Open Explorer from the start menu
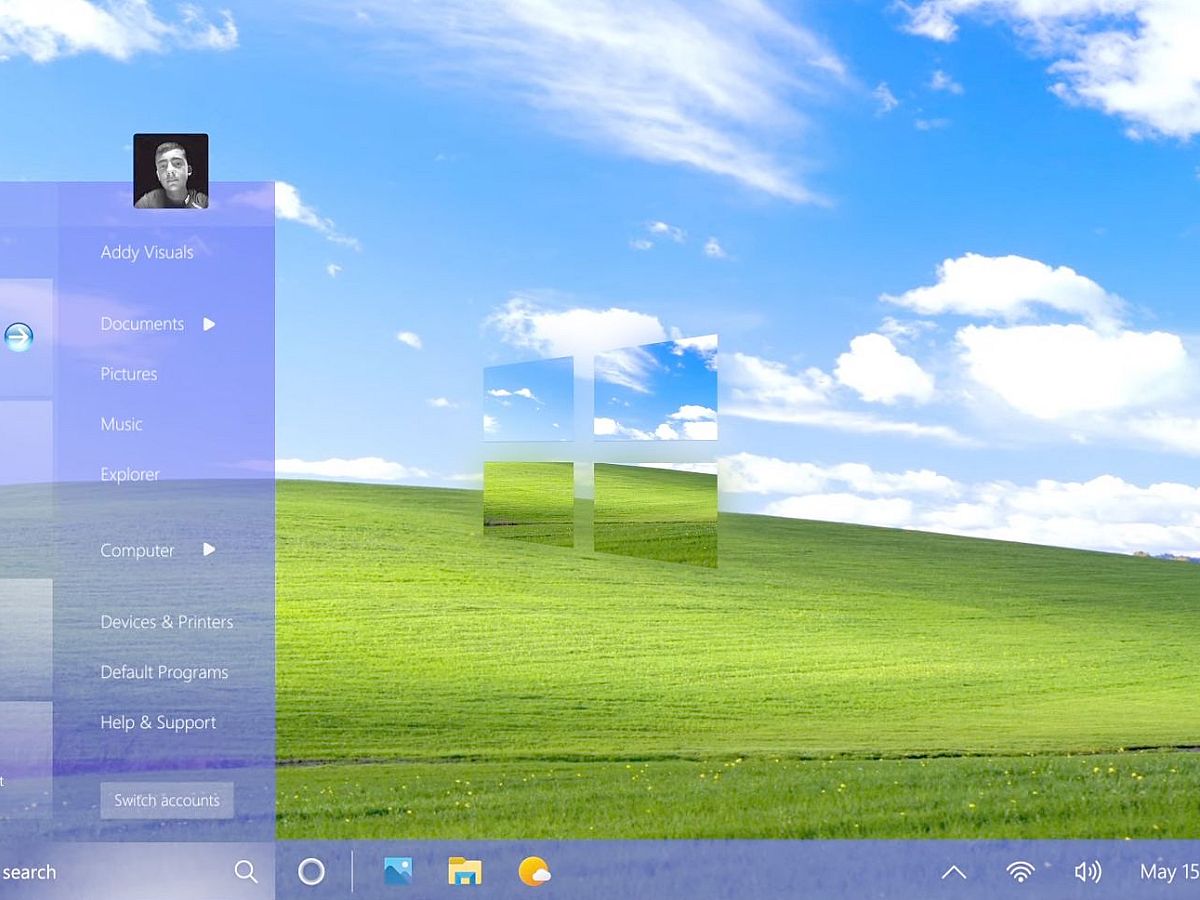 [130, 474]
